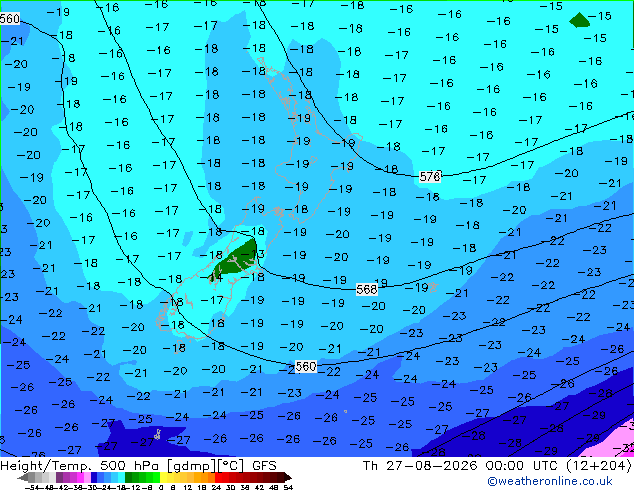Click the right dark-brown arrow end of the legend

(287, 478)
